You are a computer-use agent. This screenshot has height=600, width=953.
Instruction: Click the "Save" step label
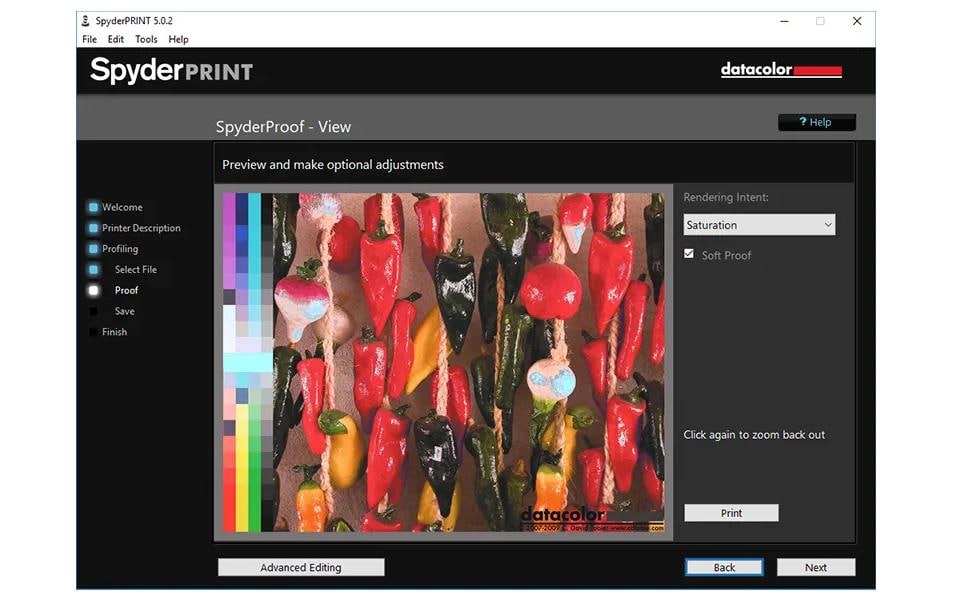tap(125, 311)
